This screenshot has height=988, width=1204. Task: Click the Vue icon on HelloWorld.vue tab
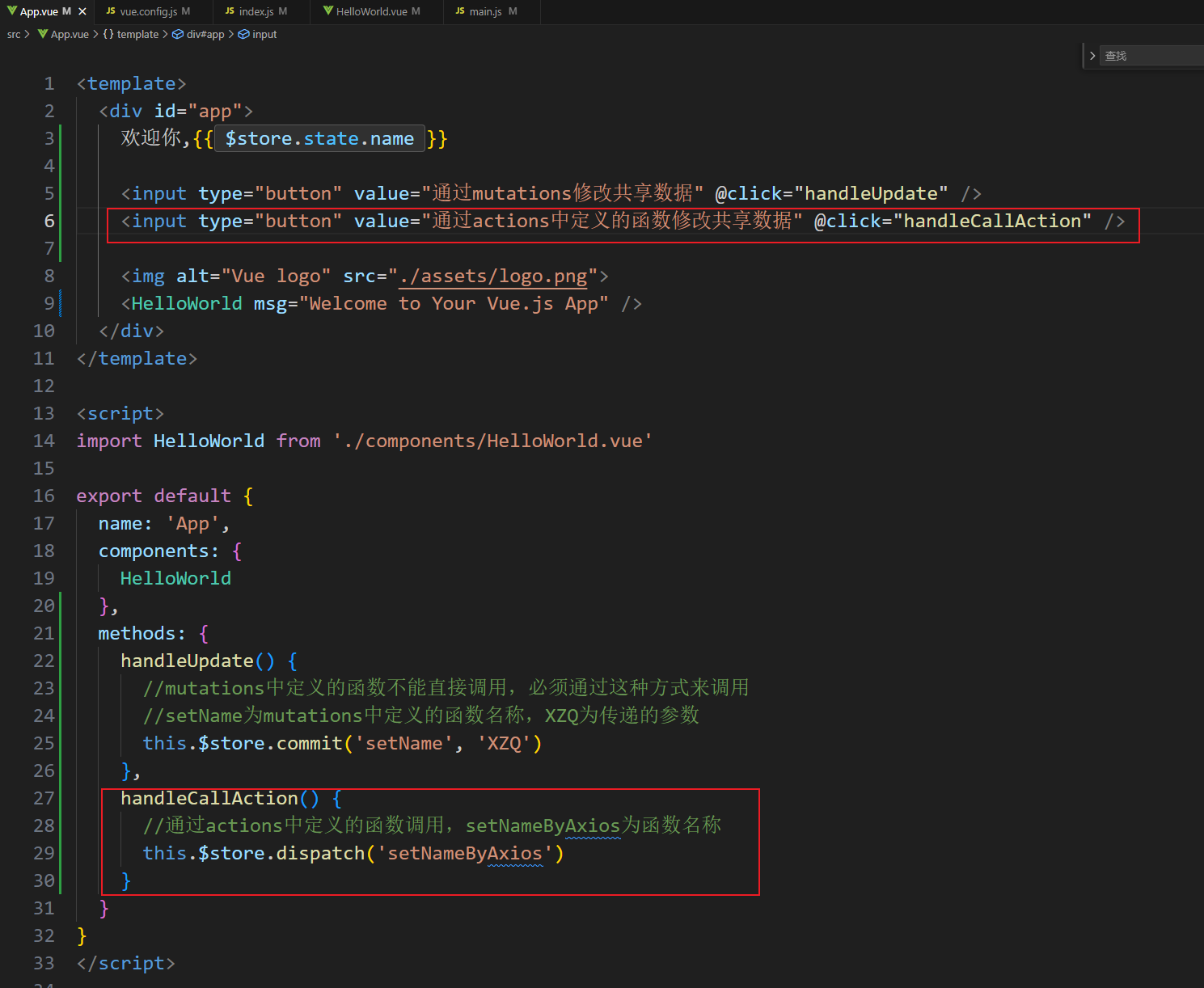coord(327,11)
